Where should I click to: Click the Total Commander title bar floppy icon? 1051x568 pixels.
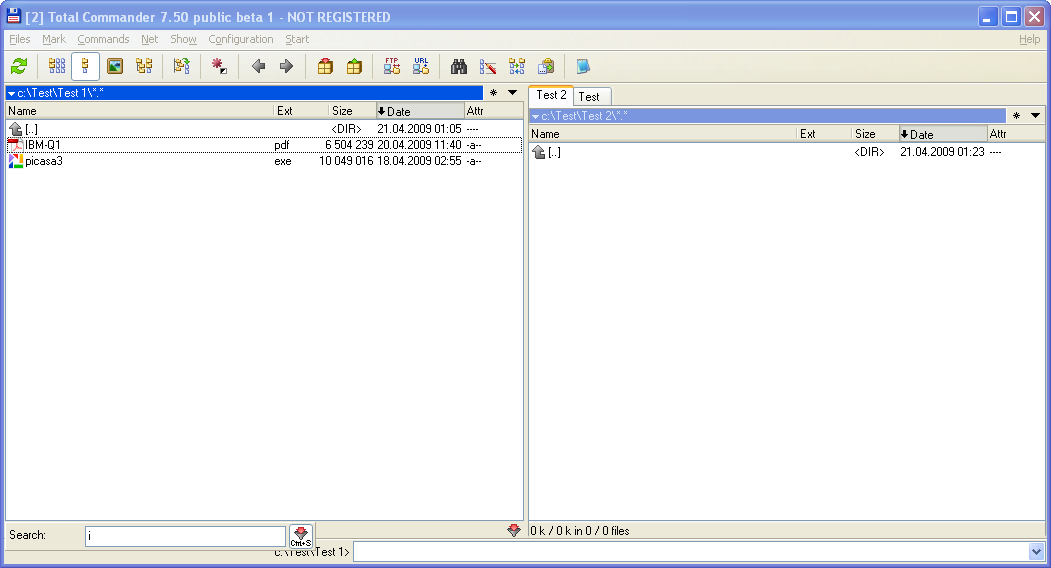point(13,15)
